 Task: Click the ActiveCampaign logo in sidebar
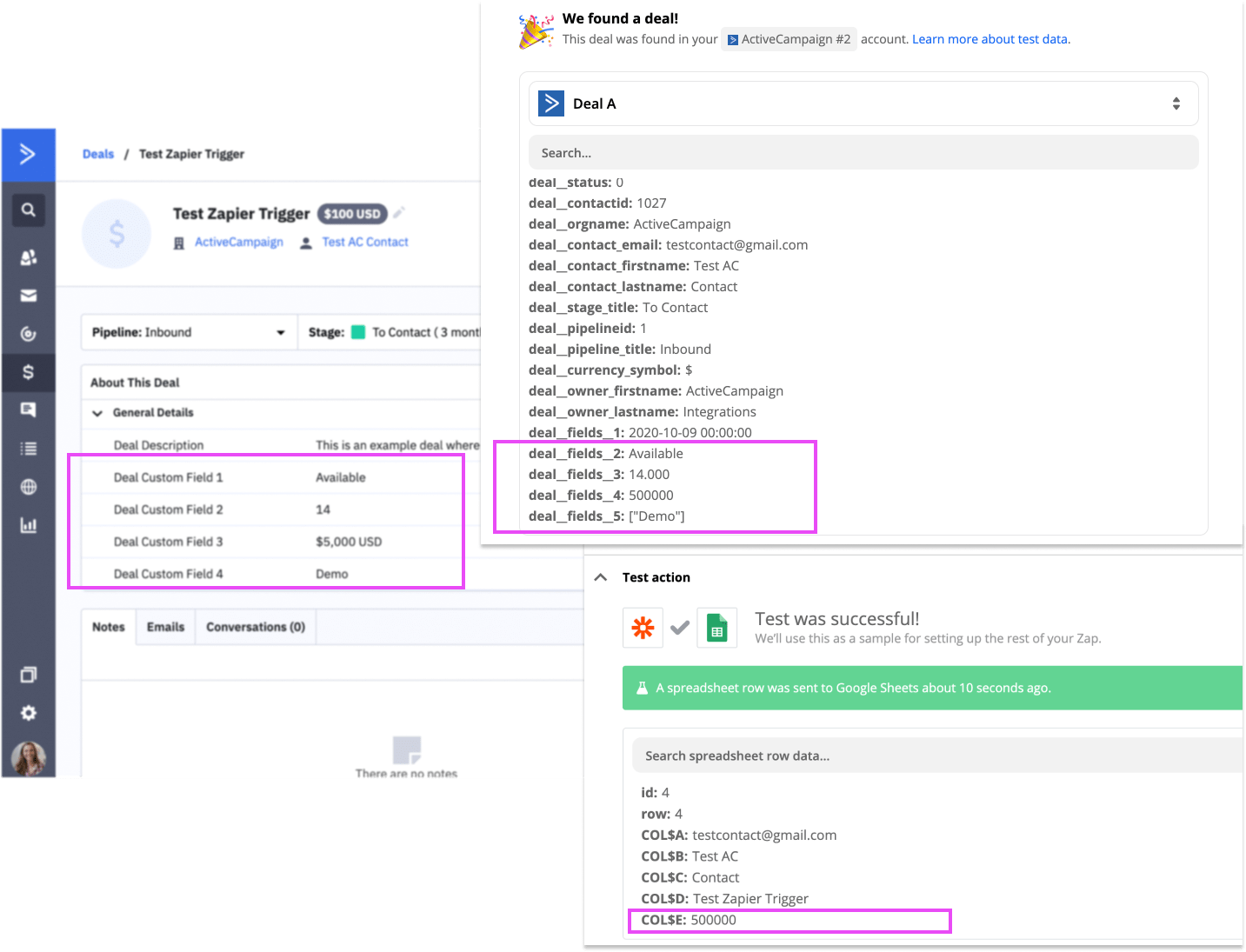[x=28, y=155]
